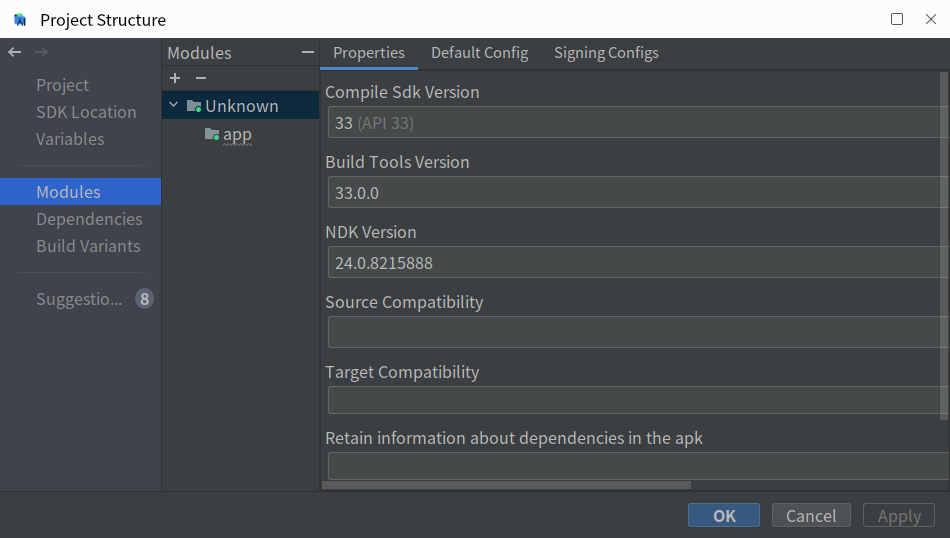Click the NDK Version input field
The image size is (950, 538).
[635, 263]
